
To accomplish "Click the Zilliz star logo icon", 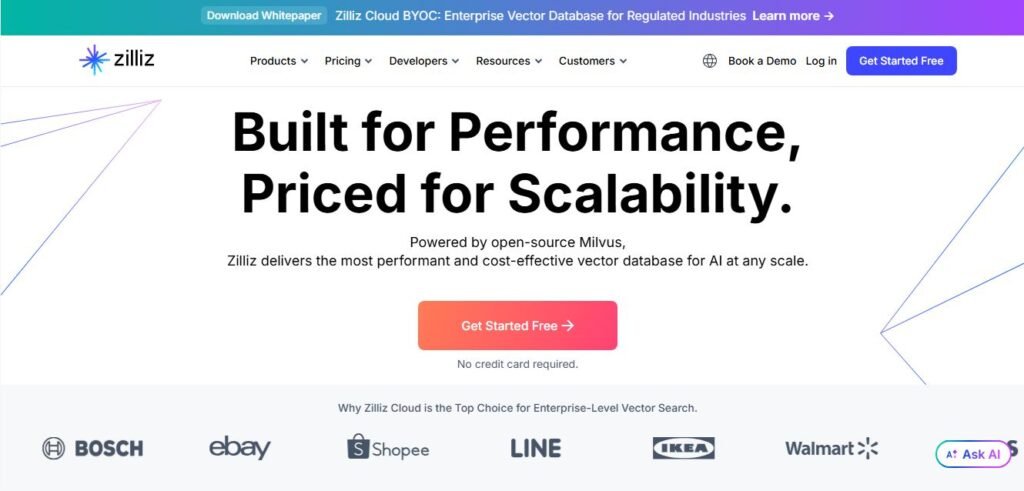I will click(94, 60).
